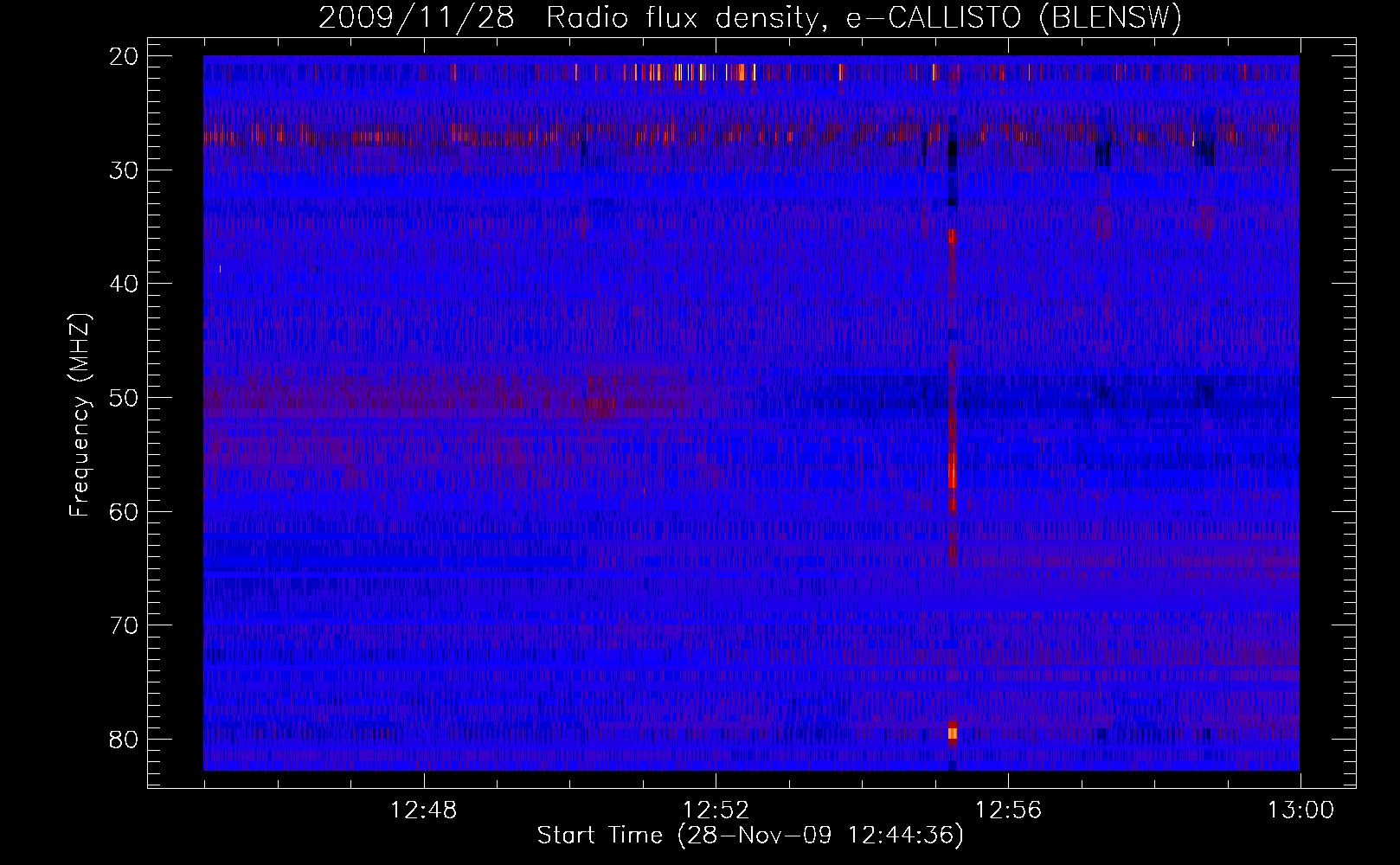Click the bright burst streak near 57 MHz

click(952, 471)
